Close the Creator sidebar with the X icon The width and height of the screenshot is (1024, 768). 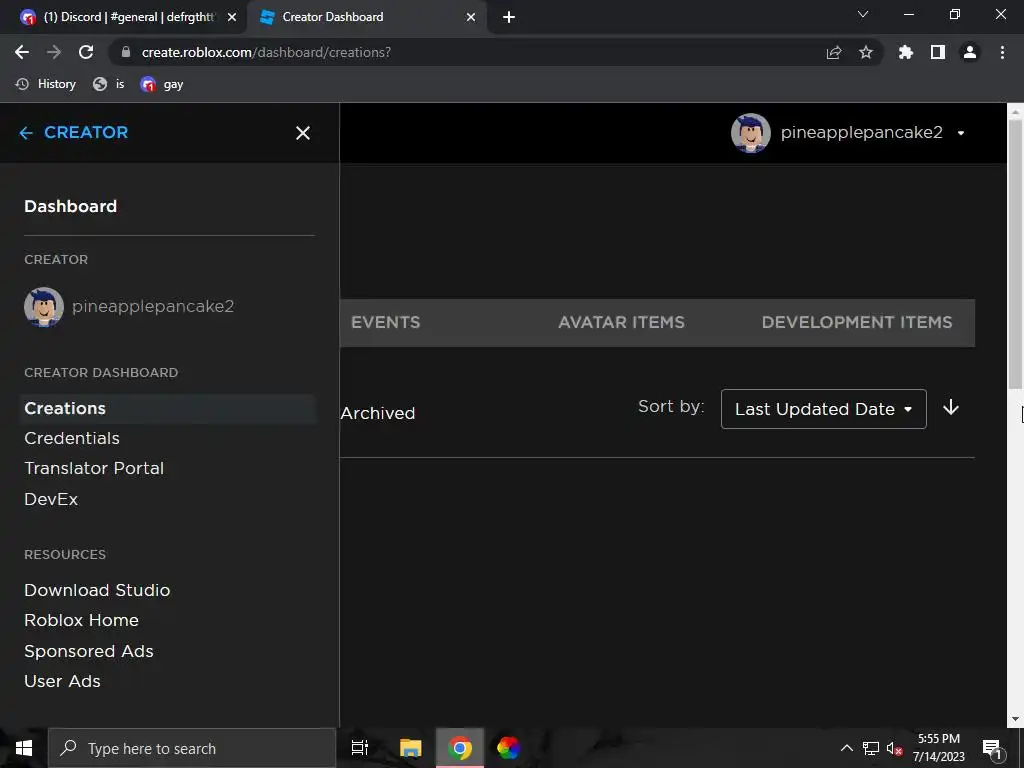302,133
